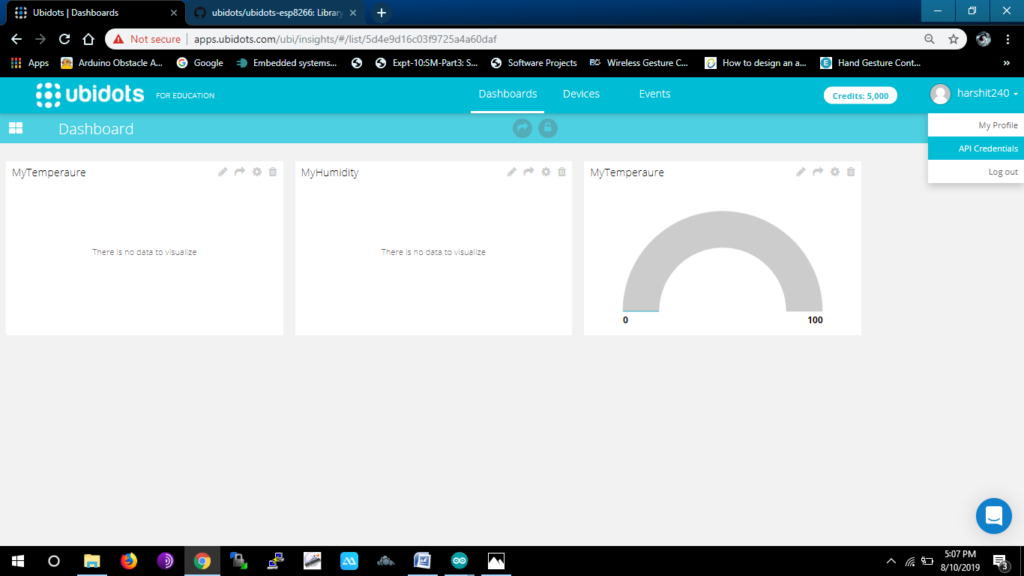This screenshot has width=1024, height=576.
Task: Reload the page in Chrome
Action: click(64, 39)
